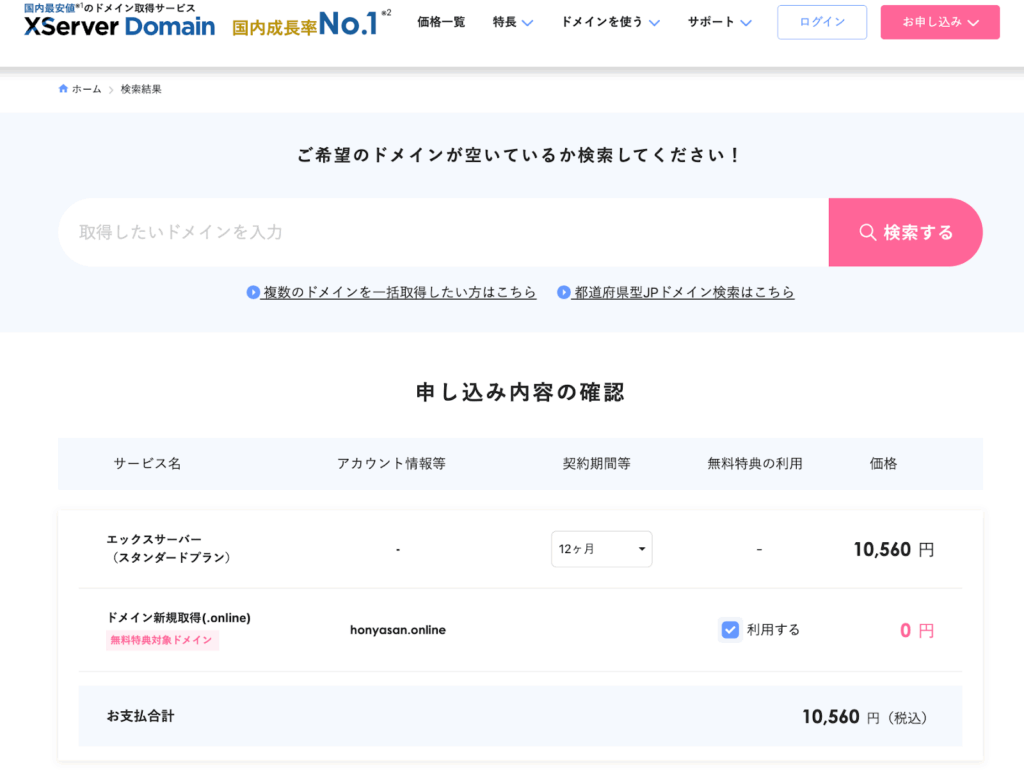
Task: Expand the 特長 menu
Action: pyautogui.click(x=513, y=22)
